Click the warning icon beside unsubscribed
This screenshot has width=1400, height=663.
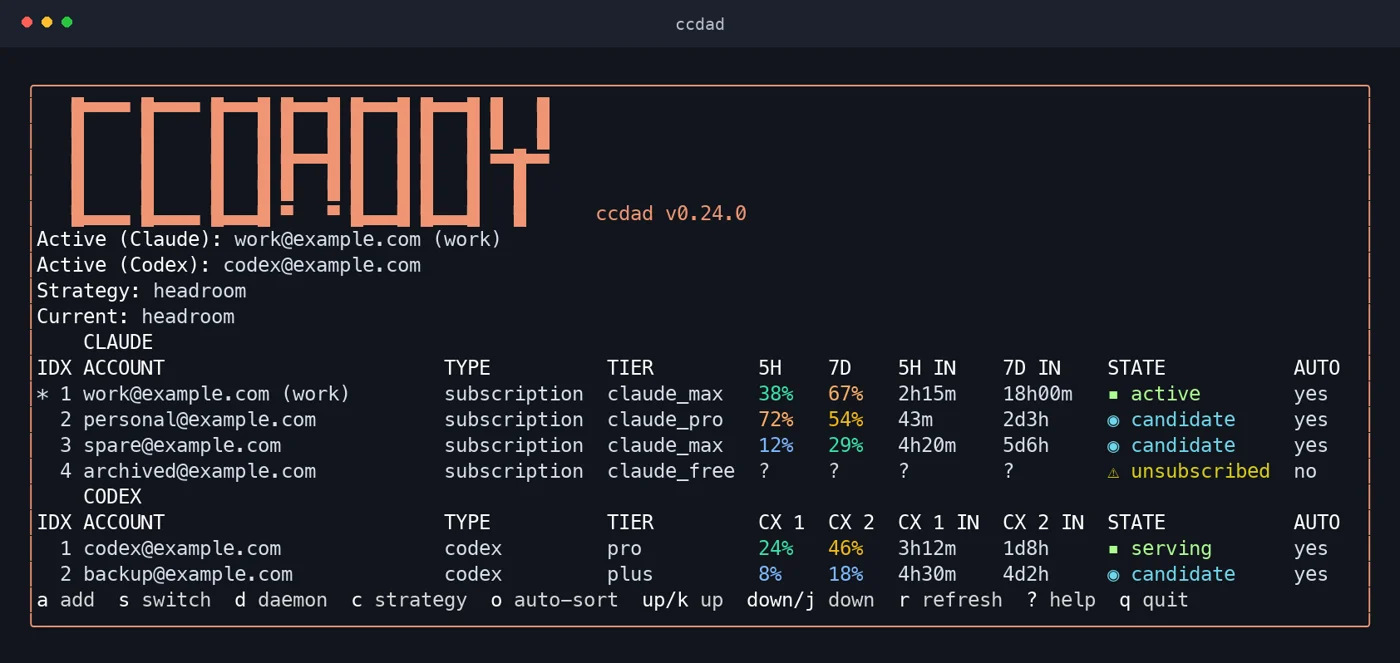1113,472
